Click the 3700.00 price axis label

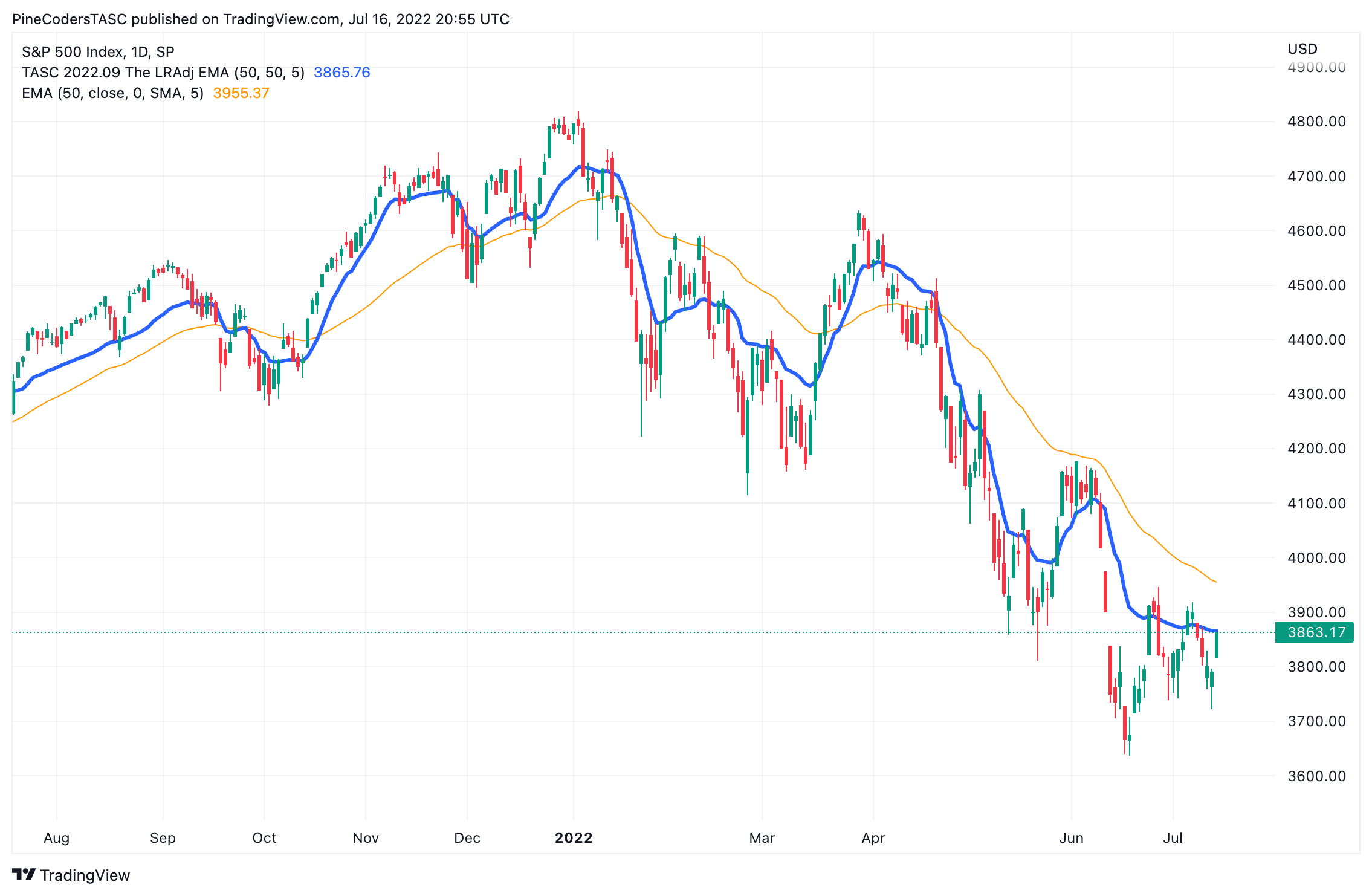tap(1317, 721)
